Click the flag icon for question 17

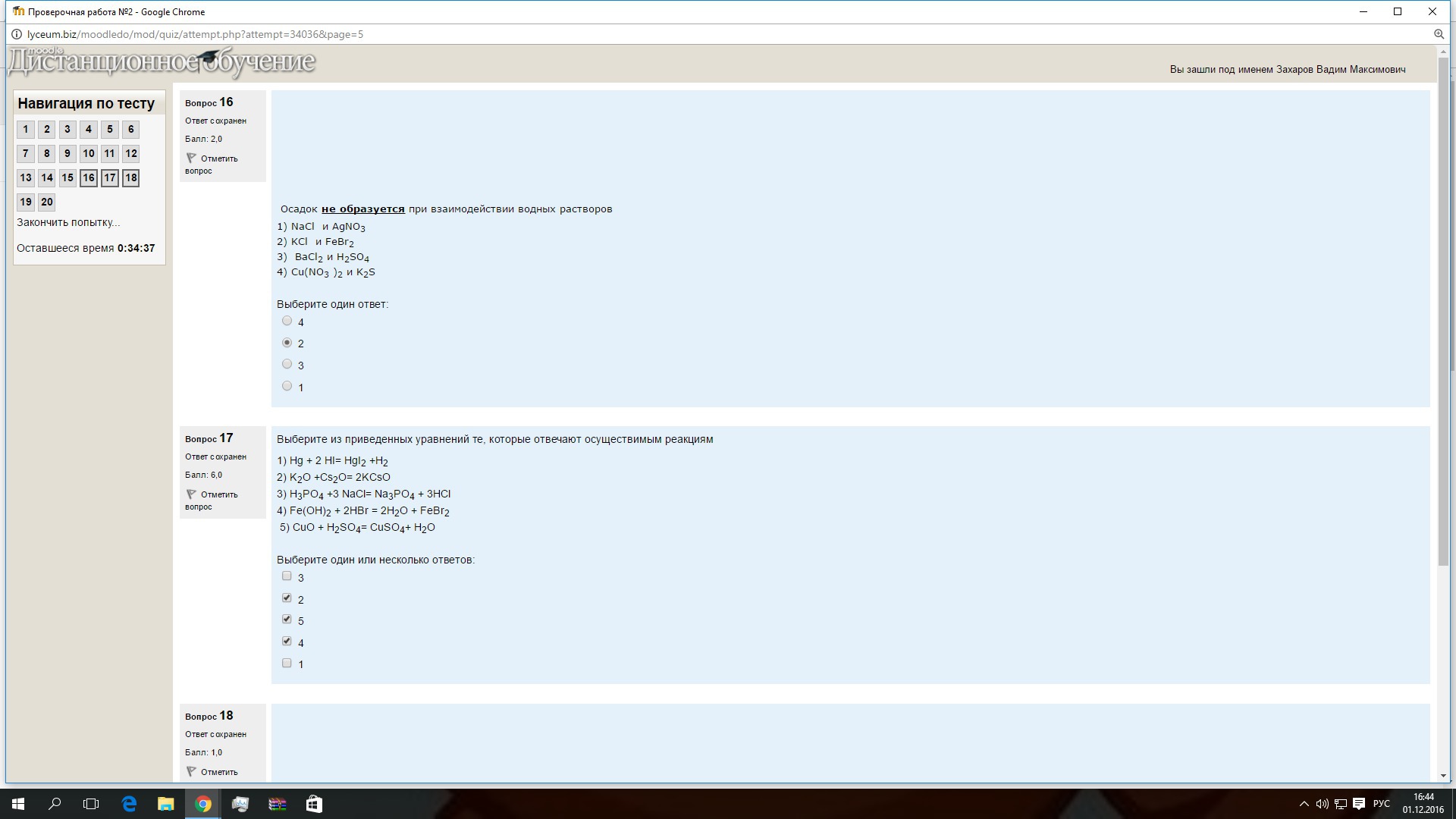[191, 494]
